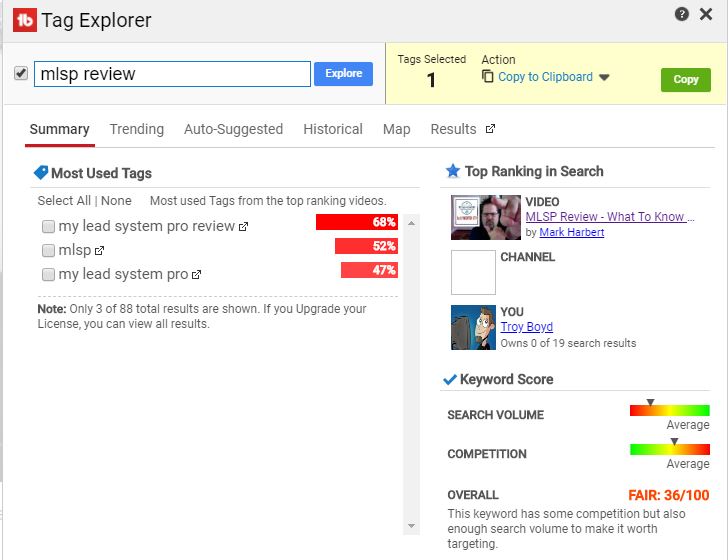Open Mark Harbert channel link
This screenshot has height=560, width=728.
click(x=572, y=232)
